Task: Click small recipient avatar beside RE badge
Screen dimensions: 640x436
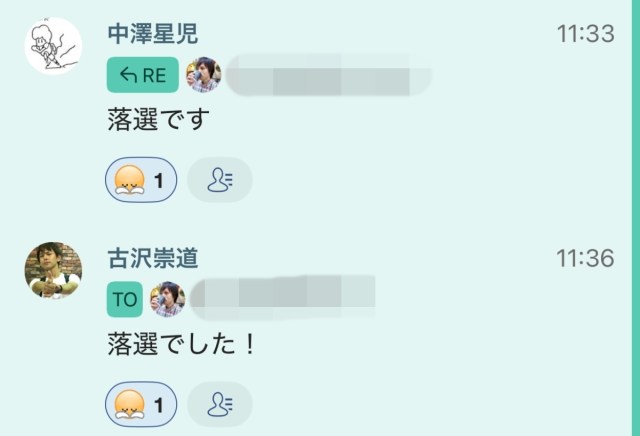Action: coord(204,75)
